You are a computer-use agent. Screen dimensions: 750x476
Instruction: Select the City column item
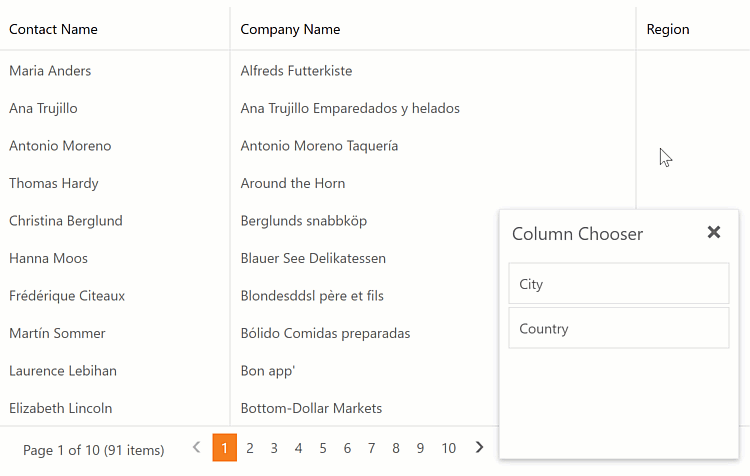(x=618, y=284)
